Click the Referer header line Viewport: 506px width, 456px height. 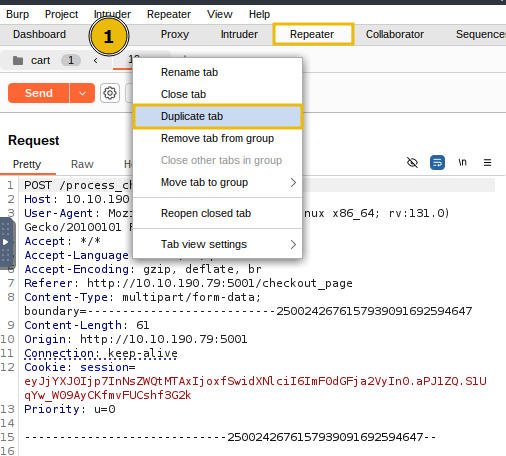[188, 283]
